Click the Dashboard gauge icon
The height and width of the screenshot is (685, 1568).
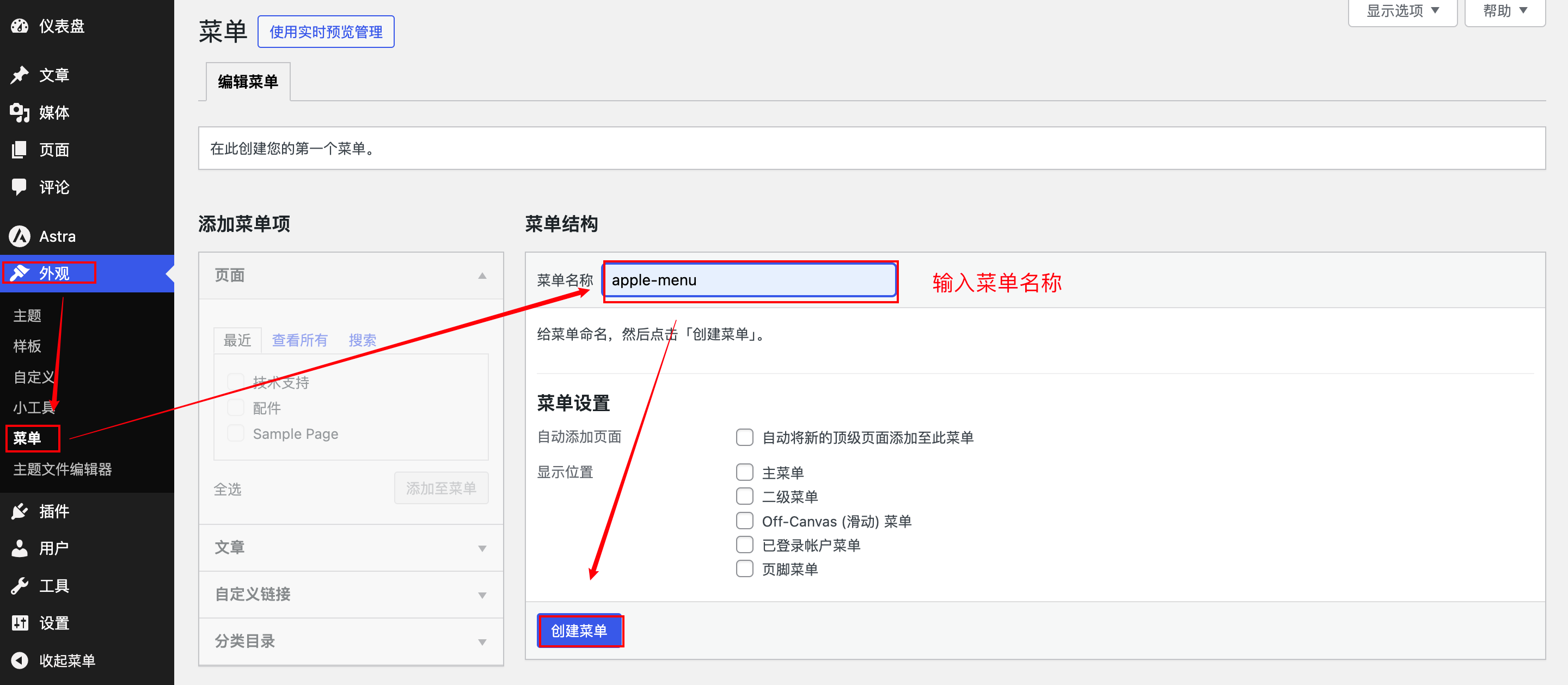[x=20, y=26]
